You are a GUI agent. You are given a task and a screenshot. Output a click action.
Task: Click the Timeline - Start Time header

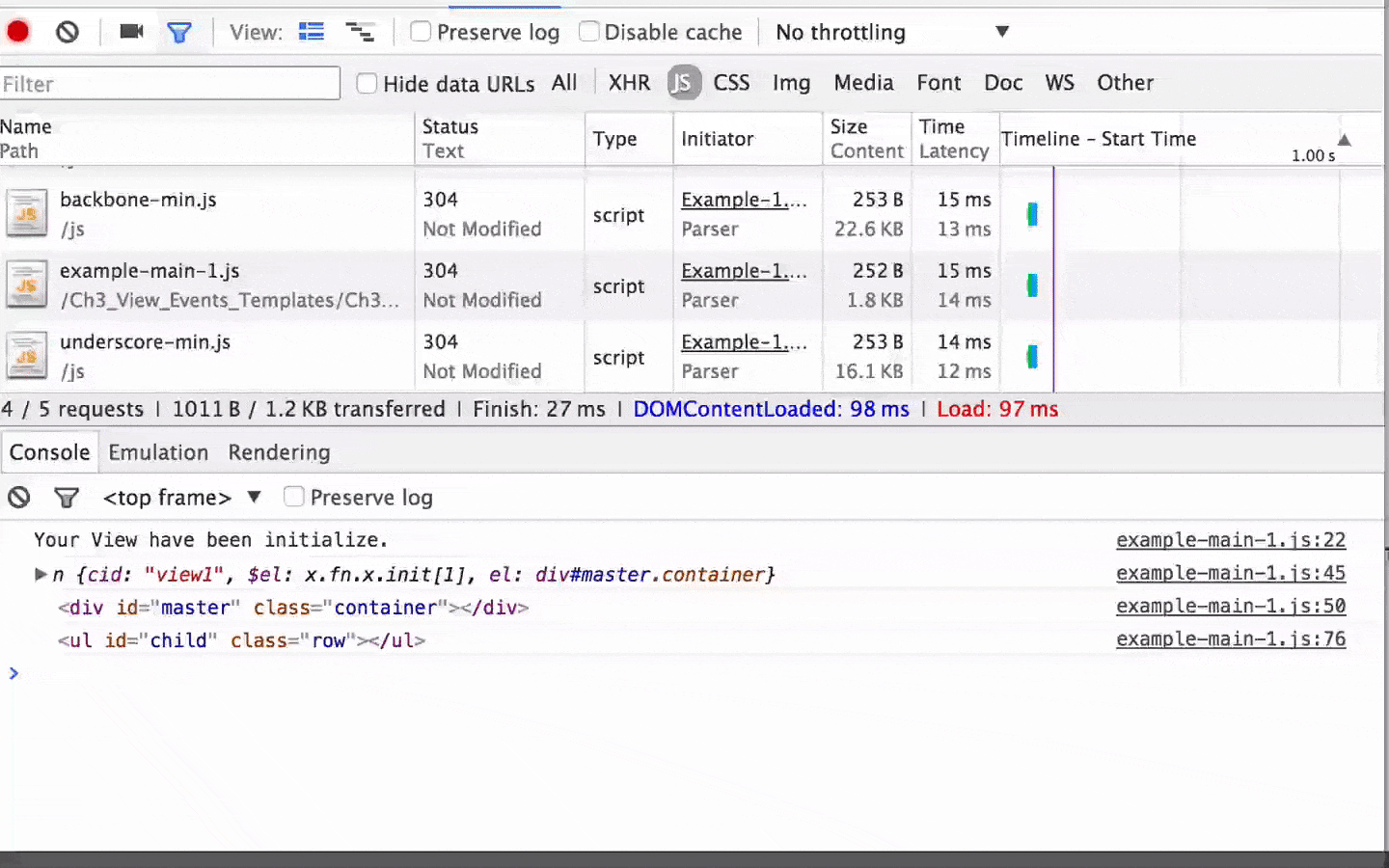(1099, 139)
